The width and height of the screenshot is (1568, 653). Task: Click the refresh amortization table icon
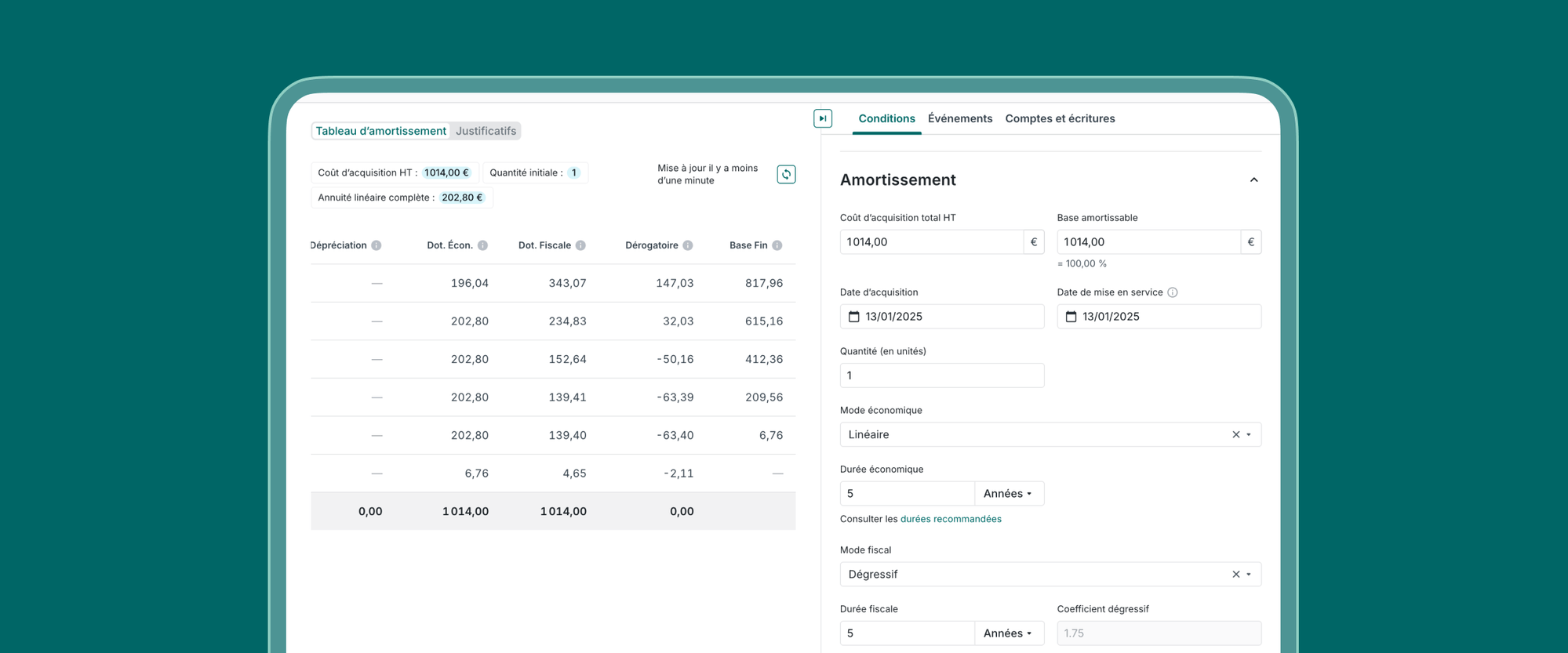786,174
